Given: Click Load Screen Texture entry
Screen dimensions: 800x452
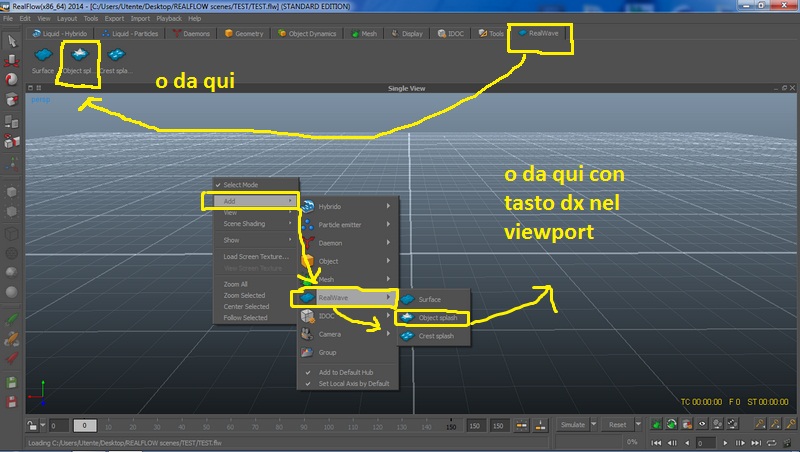Looking at the screenshot, I should [x=256, y=256].
